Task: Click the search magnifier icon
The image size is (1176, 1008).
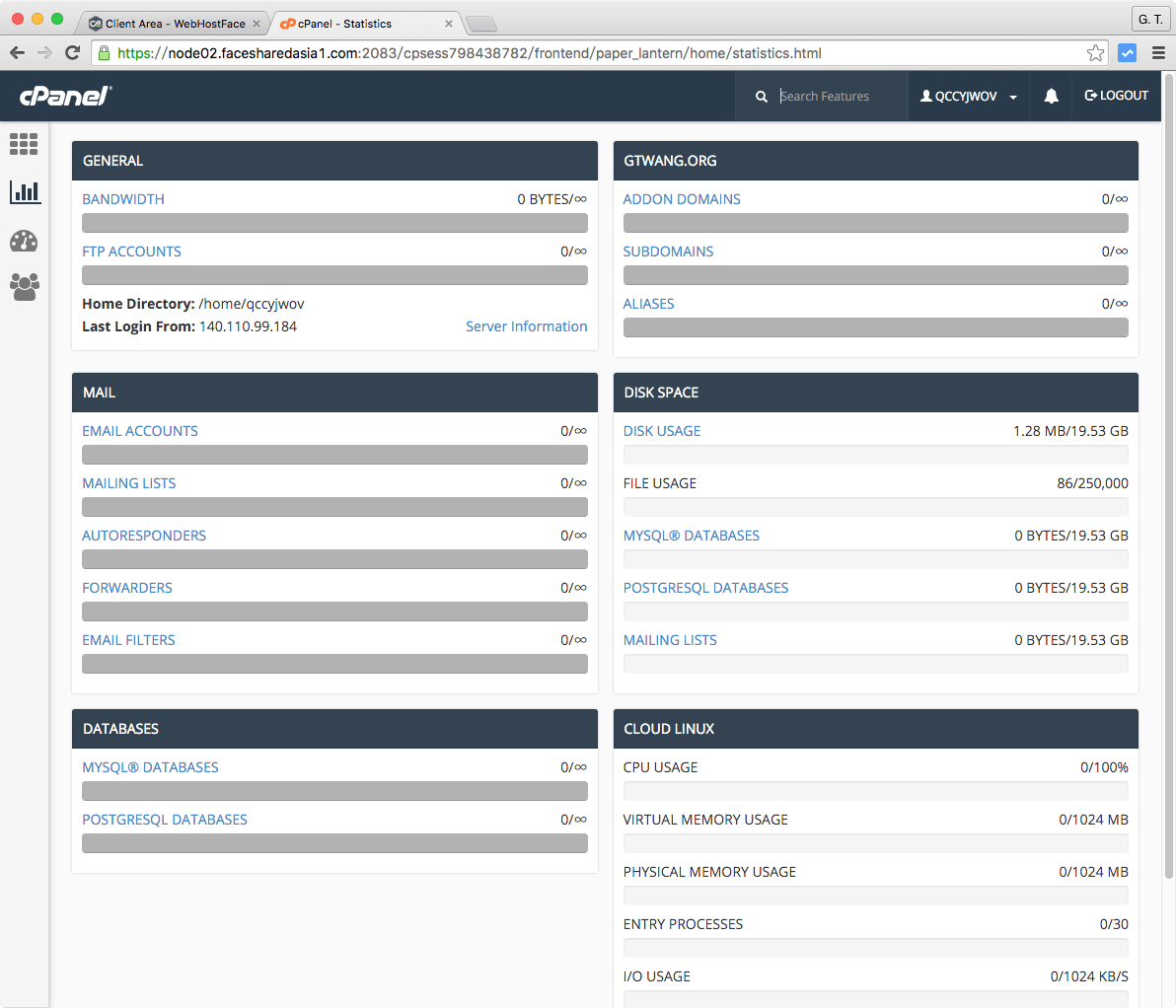Action: point(761,96)
